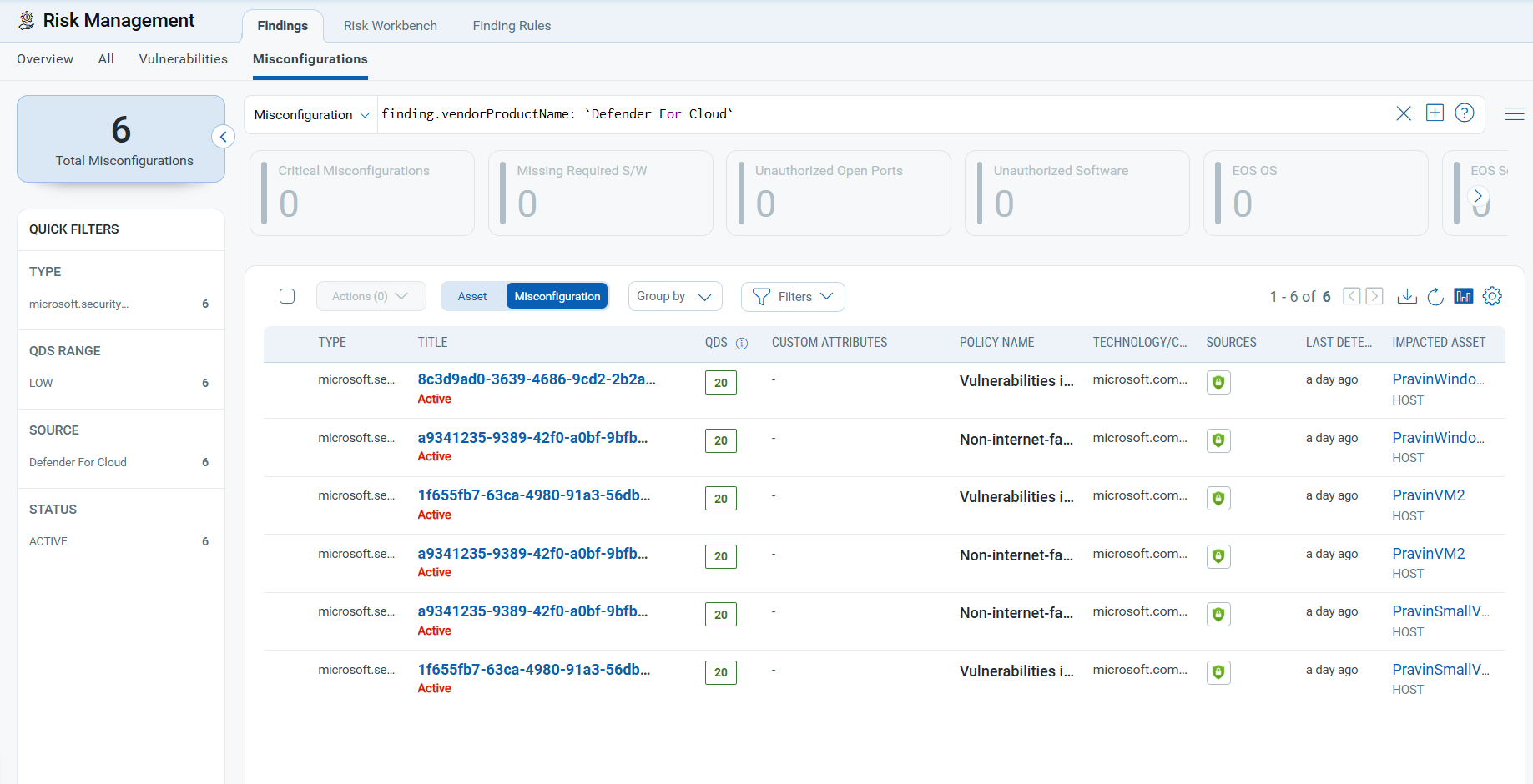Image resolution: width=1533 pixels, height=784 pixels.
Task: Click the add query plus icon
Action: 1435,113
